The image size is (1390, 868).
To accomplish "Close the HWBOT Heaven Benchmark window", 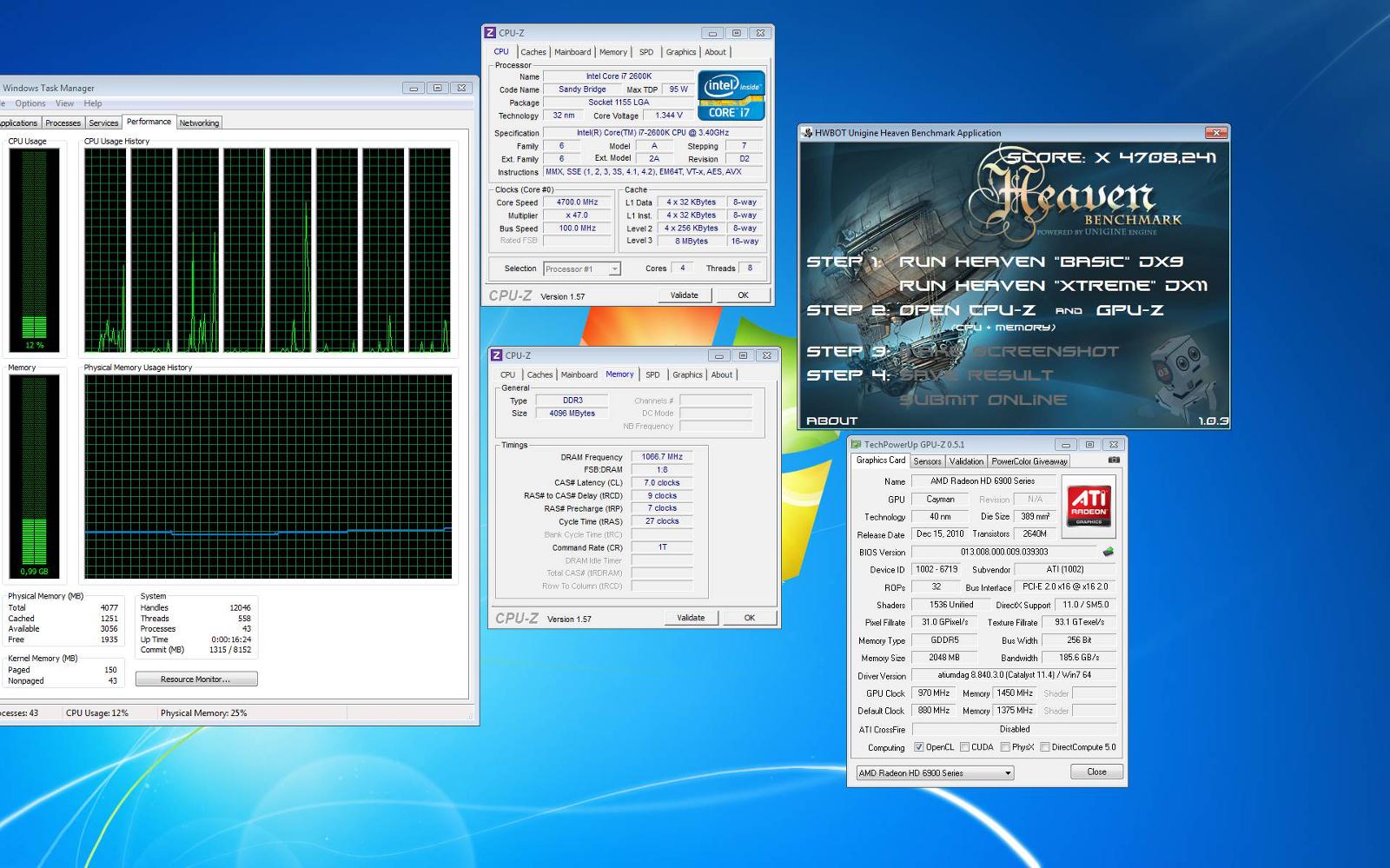I will pyautogui.click(x=1216, y=133).
